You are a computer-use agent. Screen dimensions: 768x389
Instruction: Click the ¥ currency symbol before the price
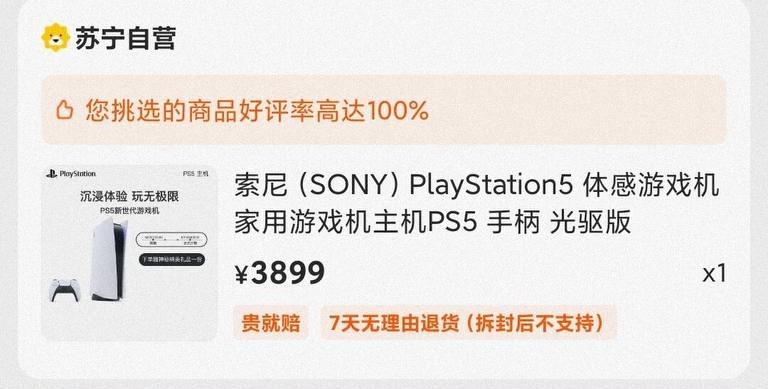[x=241, y=275]
